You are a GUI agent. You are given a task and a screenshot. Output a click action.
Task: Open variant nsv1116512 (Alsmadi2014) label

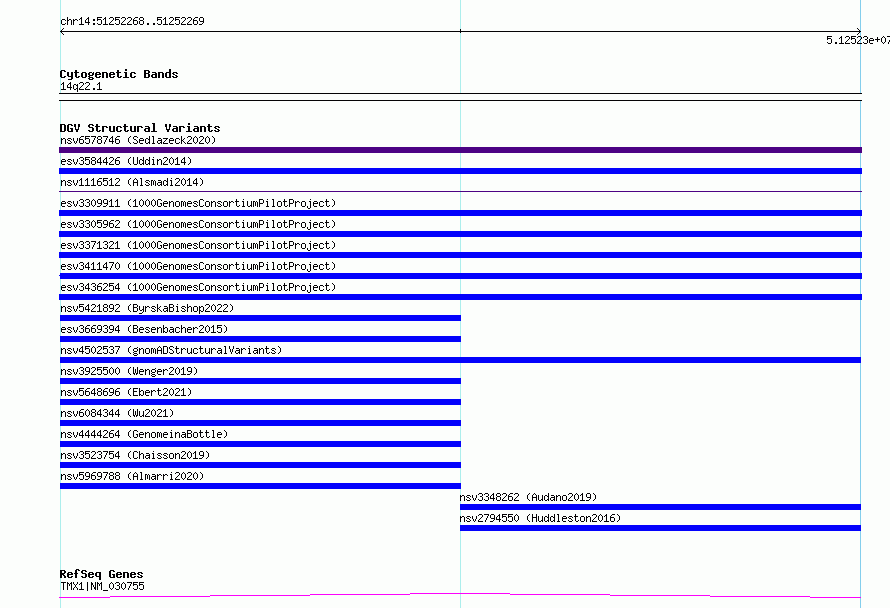coord(132,182)
